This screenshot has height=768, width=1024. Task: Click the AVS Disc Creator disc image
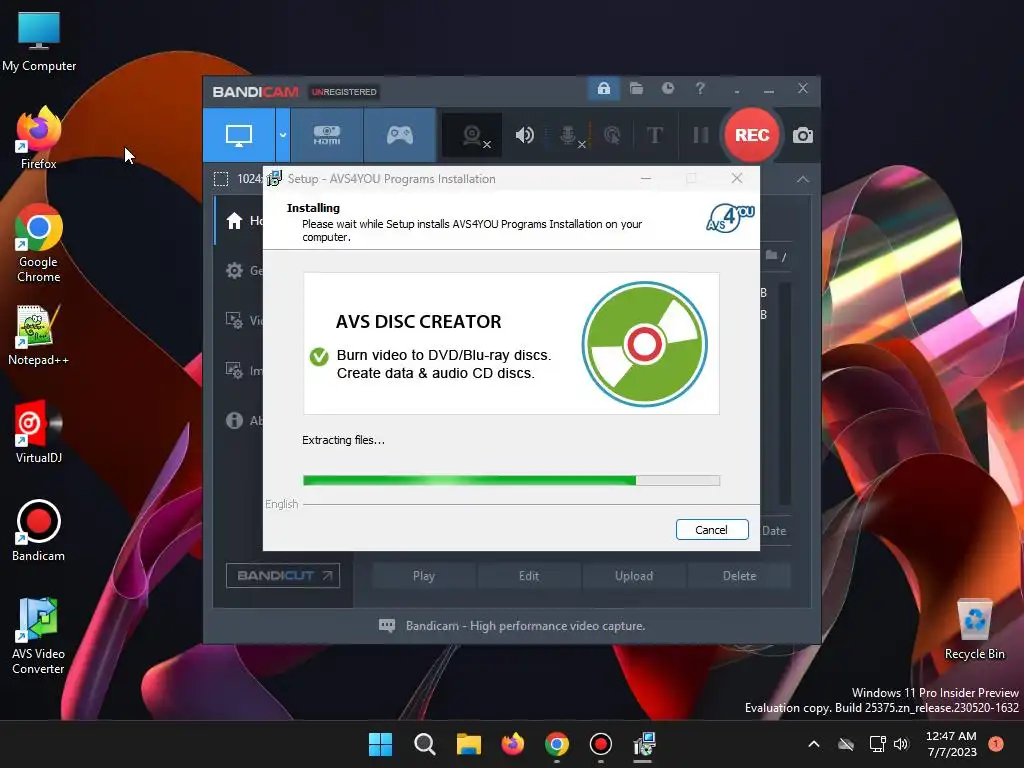(644, 344)
